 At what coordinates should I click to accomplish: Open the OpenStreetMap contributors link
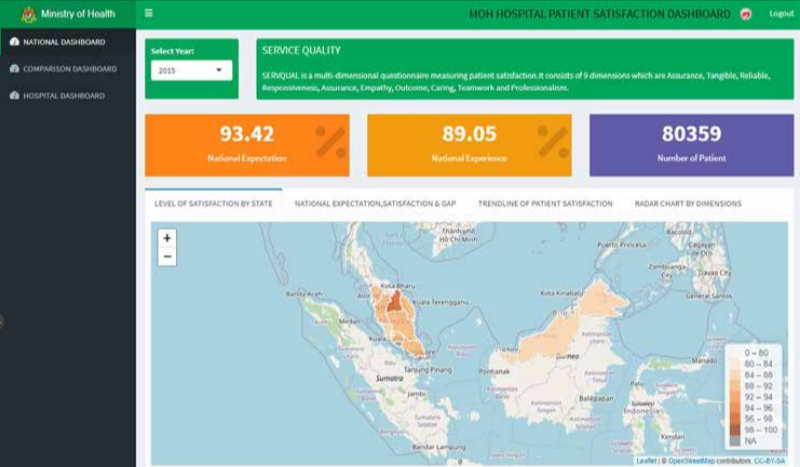[x=690, y=461]
